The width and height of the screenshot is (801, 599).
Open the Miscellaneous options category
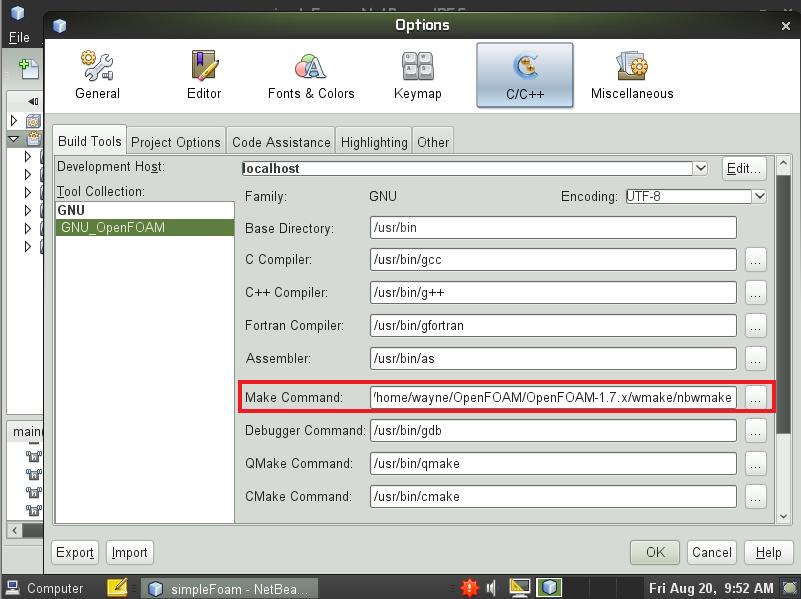click(x=632, y=76)
